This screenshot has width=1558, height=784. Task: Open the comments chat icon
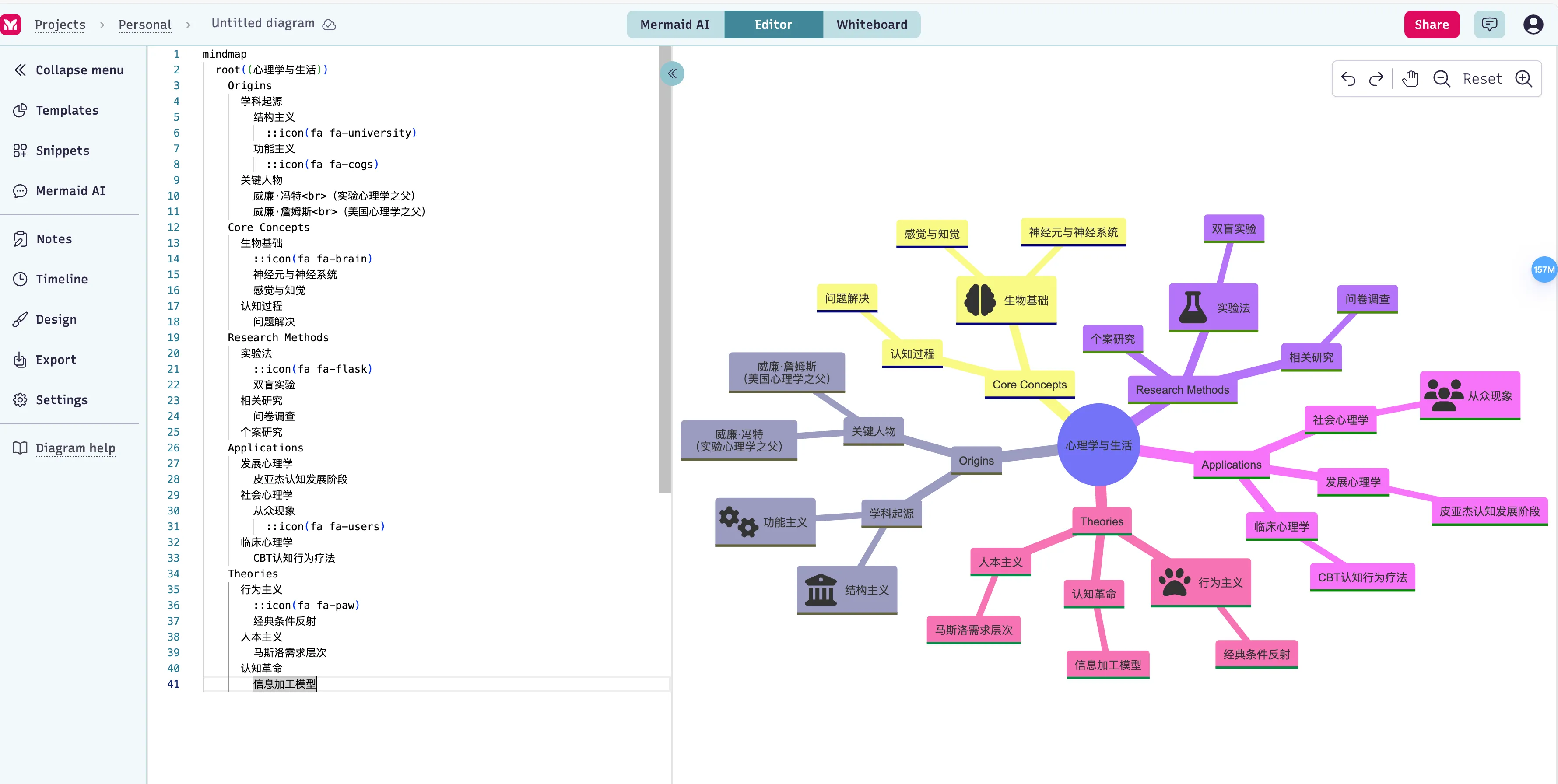(1489, 24)
